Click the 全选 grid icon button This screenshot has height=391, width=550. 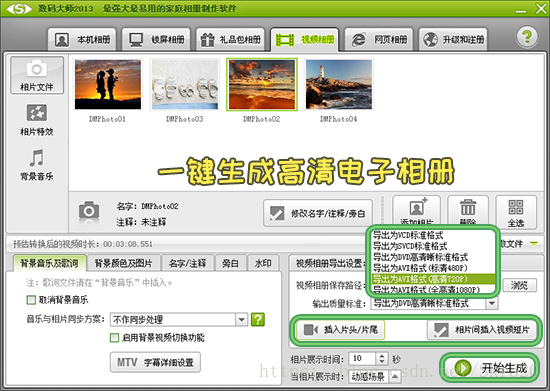[x=516, y=212]
